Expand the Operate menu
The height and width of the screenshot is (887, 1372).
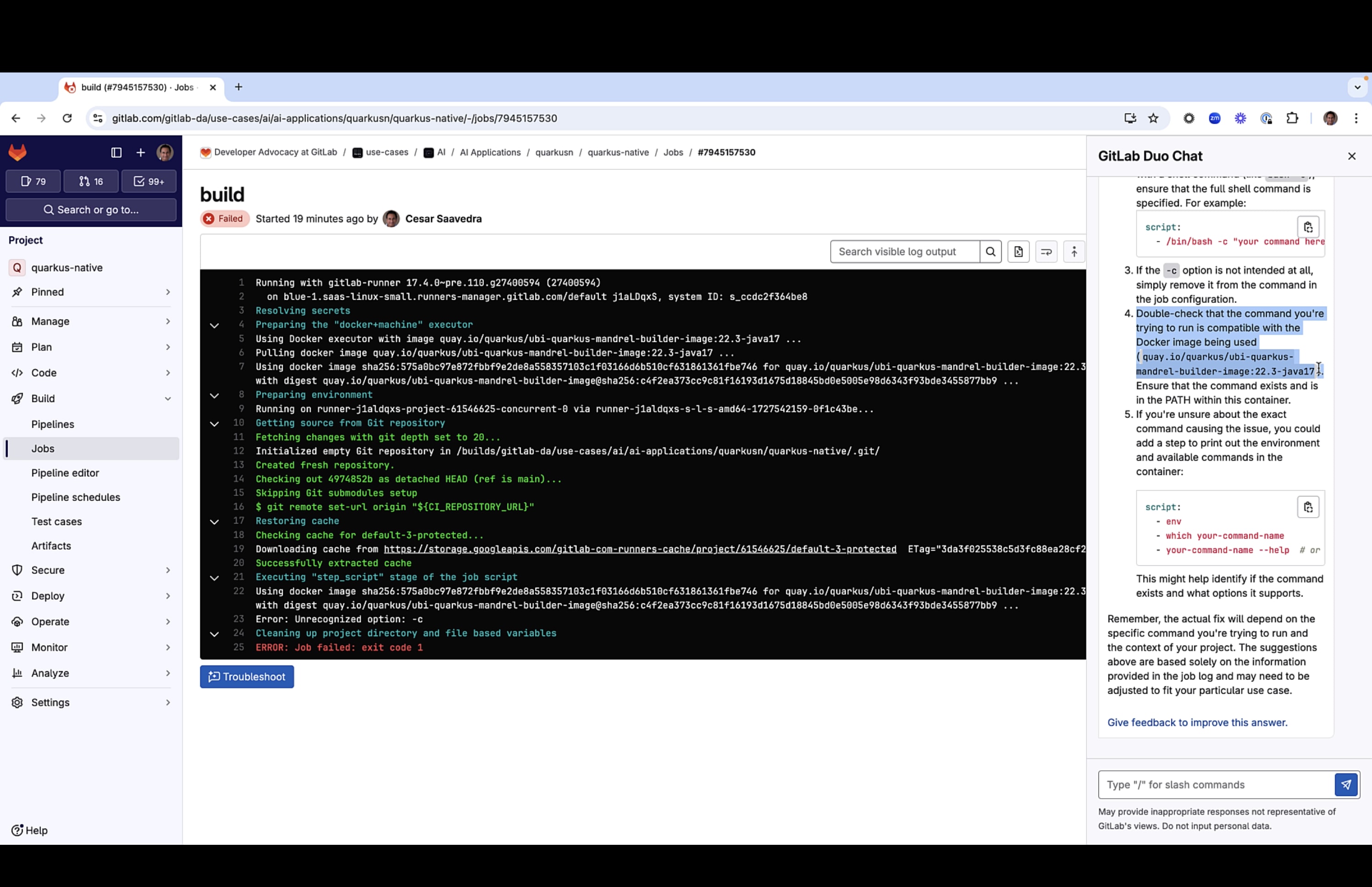tap(91, 622)
